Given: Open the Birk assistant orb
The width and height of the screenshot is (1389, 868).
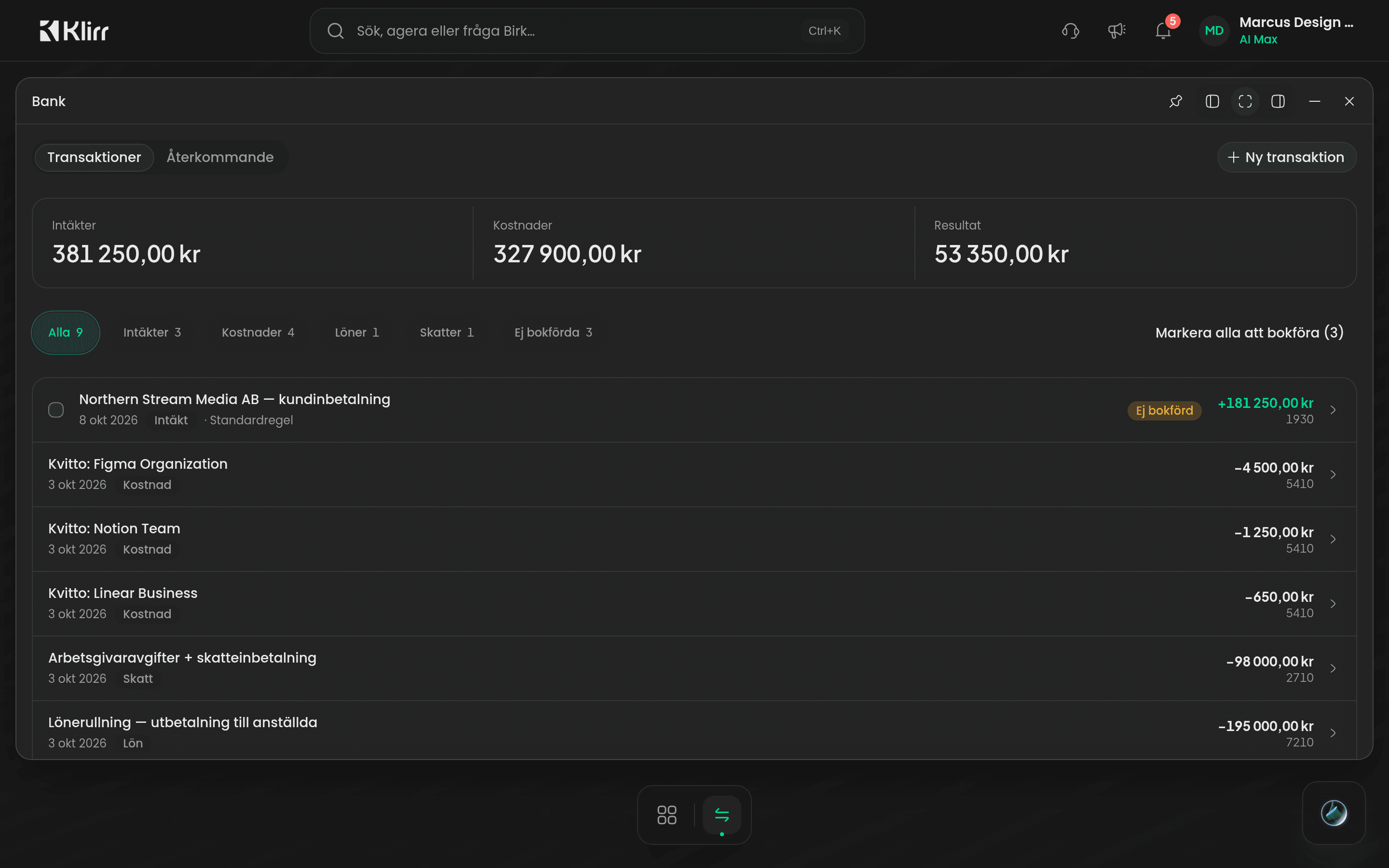Looking at the screenshot, I should point(1334,813).
